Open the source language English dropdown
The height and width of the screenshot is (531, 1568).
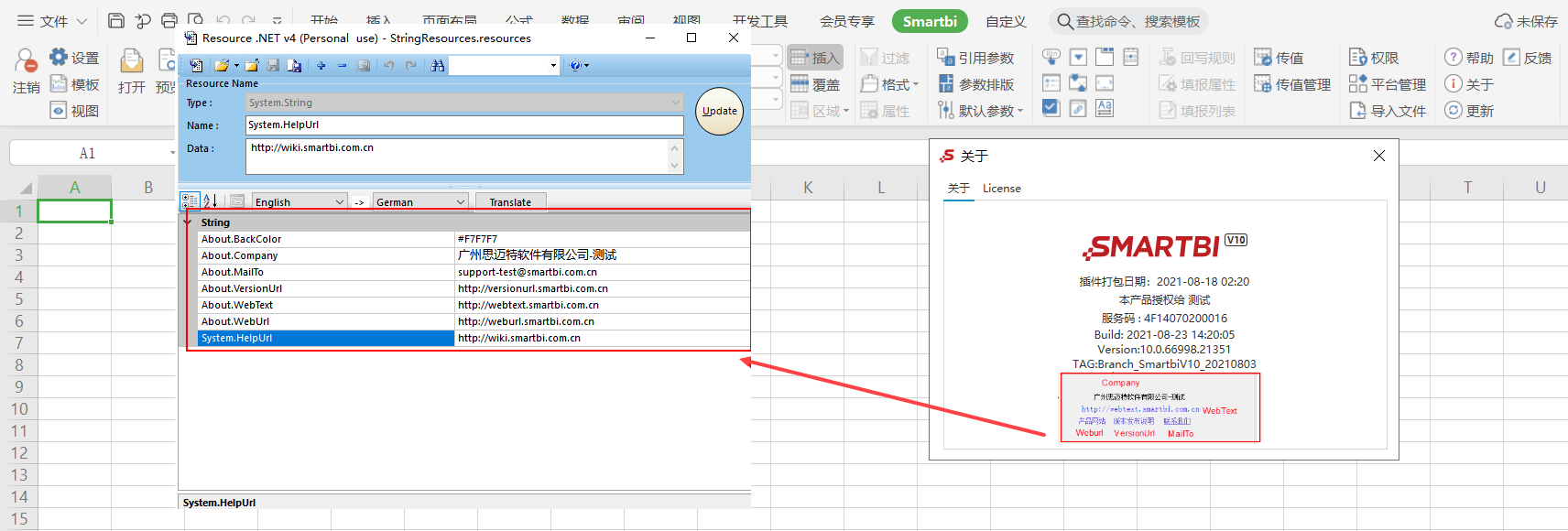coord(340,202)
